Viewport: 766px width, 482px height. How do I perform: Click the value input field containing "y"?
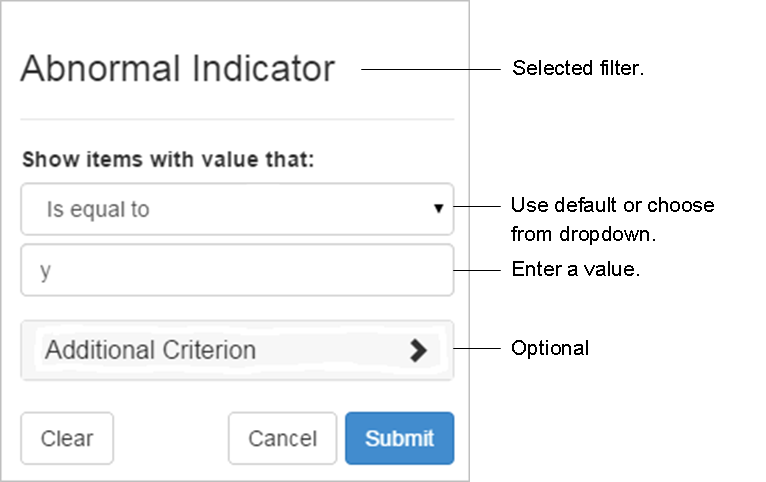tap(237, 270)
